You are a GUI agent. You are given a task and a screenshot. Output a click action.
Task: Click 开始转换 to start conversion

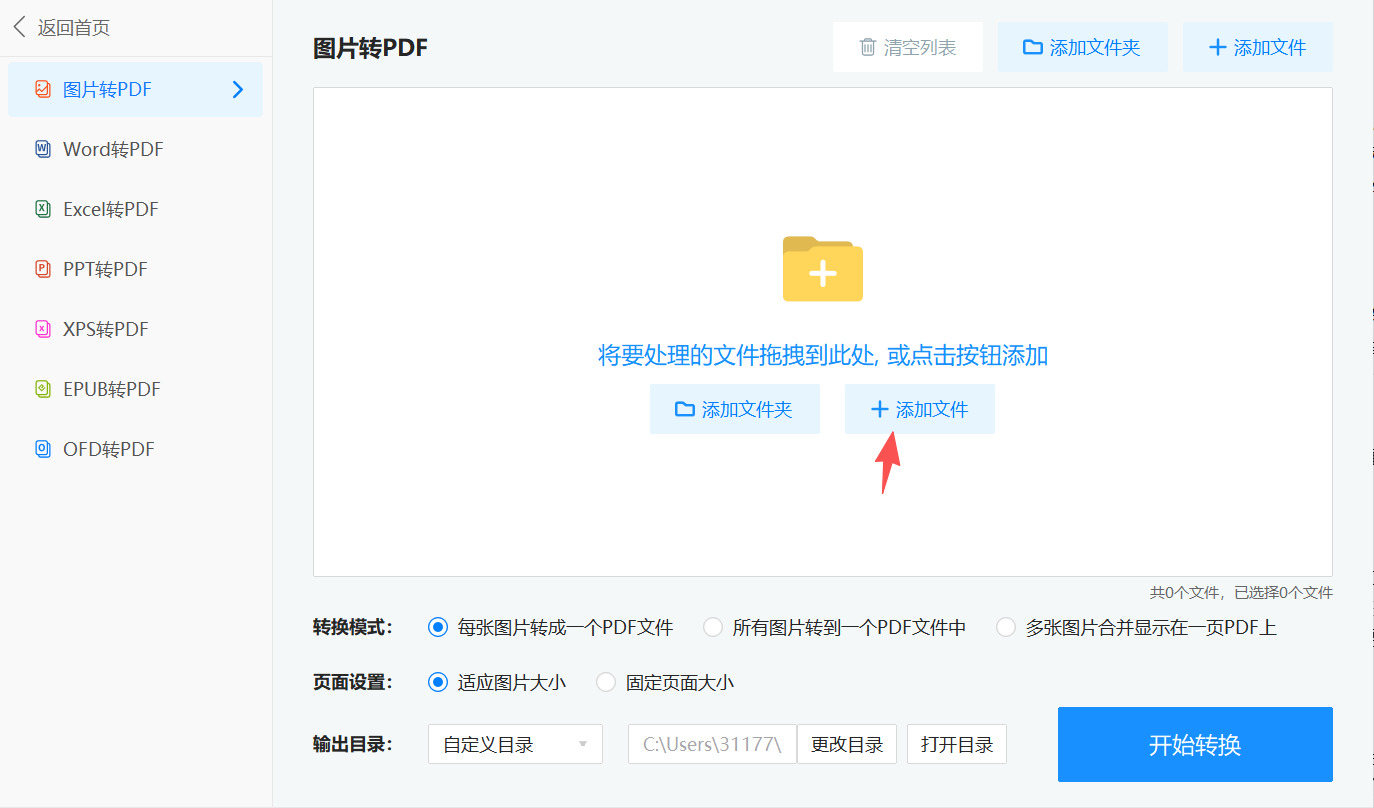pyautogui.click(x=1194, y=744)
